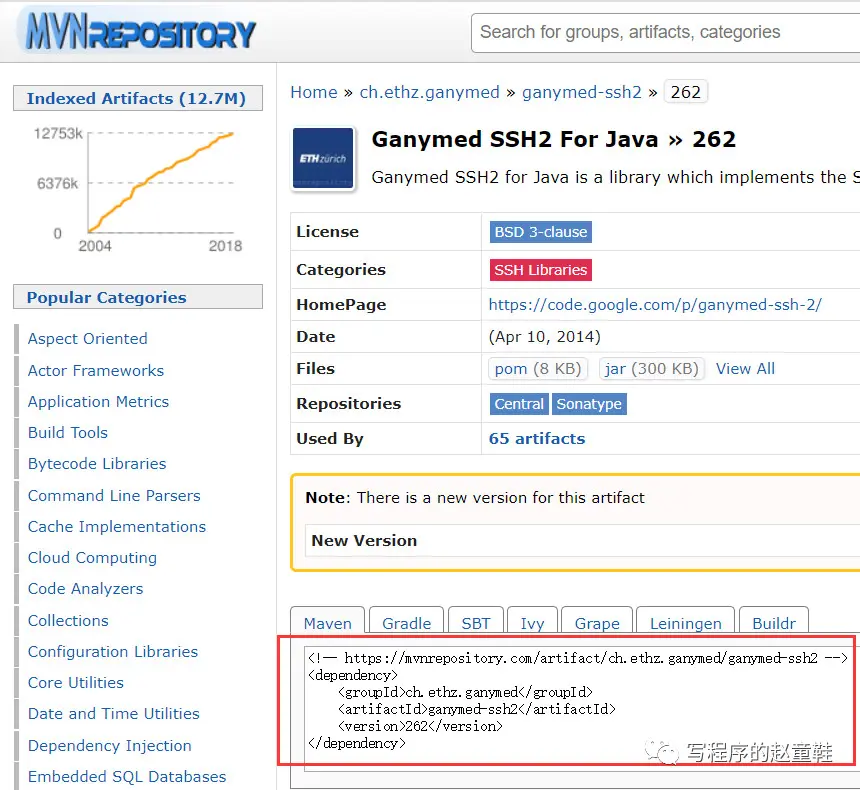Open the Aspect Oriented category

click(x=88, y=338)
